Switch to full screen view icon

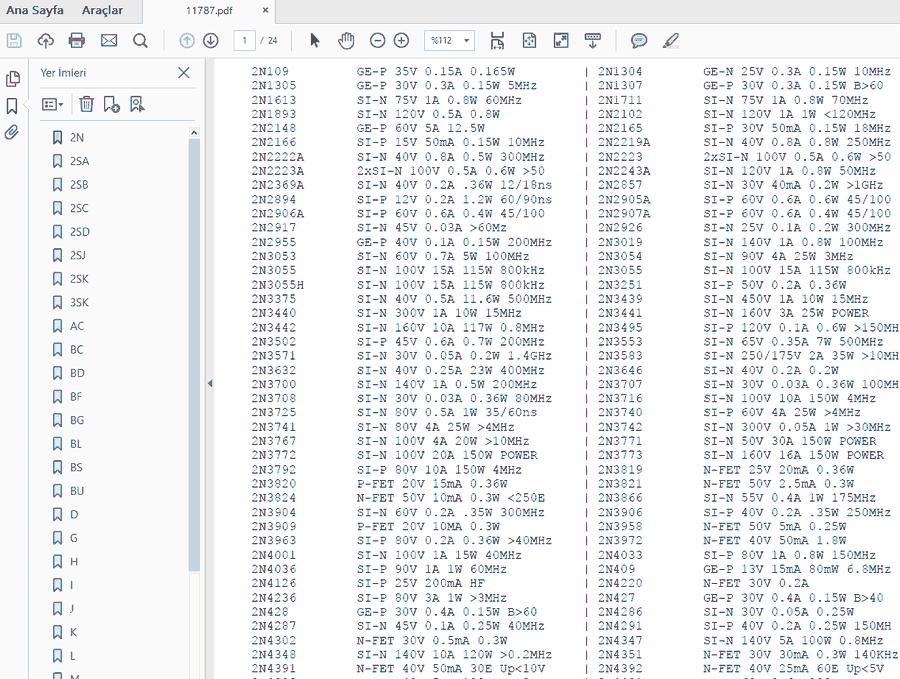(561, 41)
